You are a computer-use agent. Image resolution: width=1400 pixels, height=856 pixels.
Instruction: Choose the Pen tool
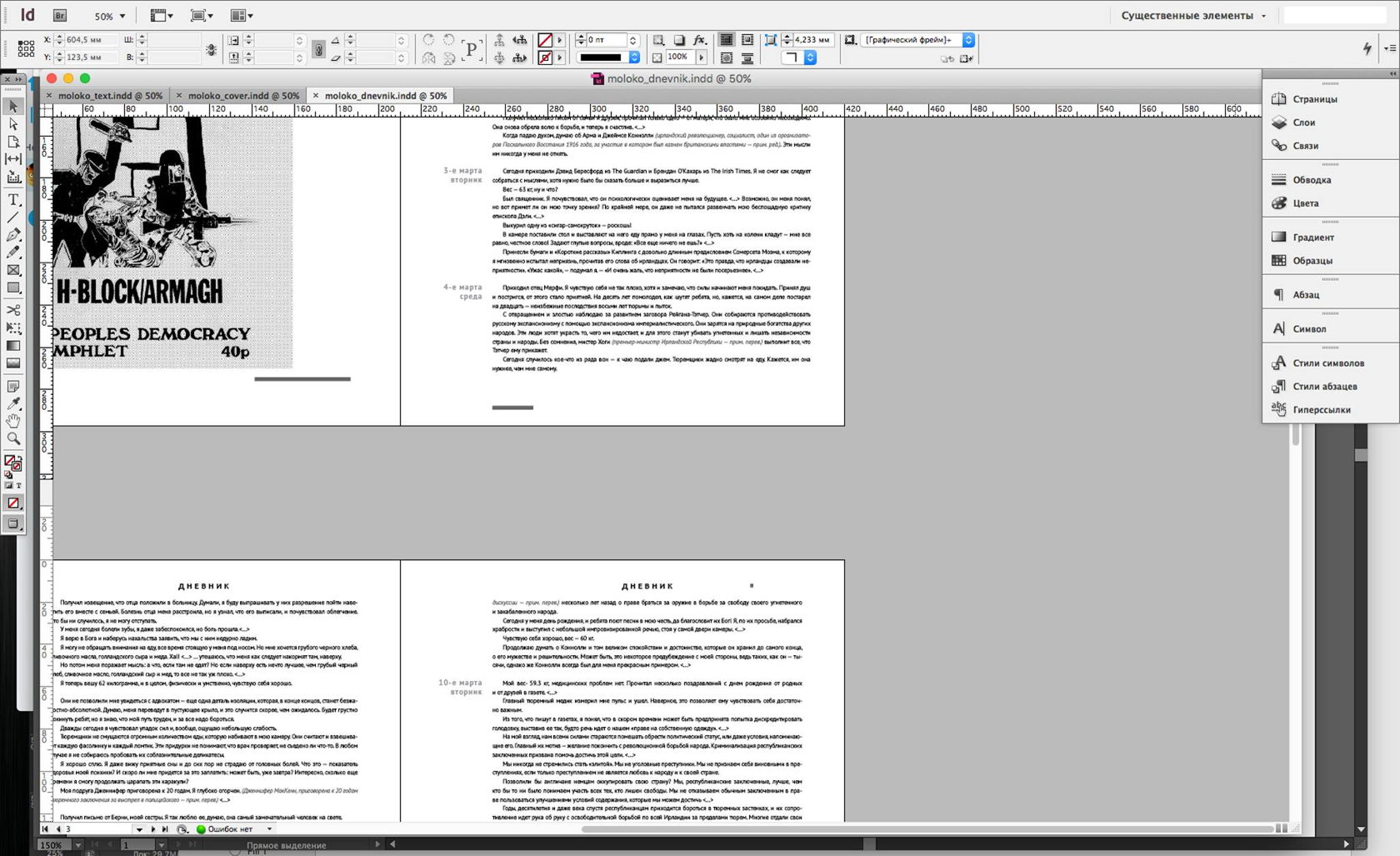pos(13,235)
